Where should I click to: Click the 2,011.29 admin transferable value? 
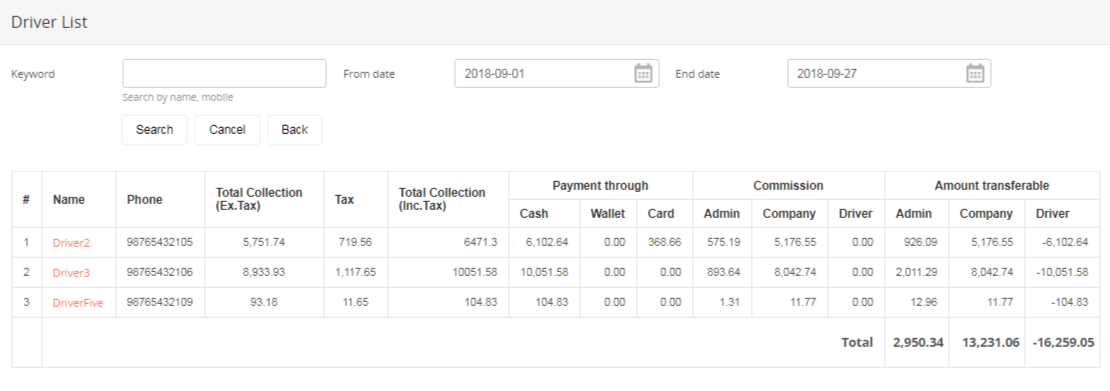click(917, 273)
